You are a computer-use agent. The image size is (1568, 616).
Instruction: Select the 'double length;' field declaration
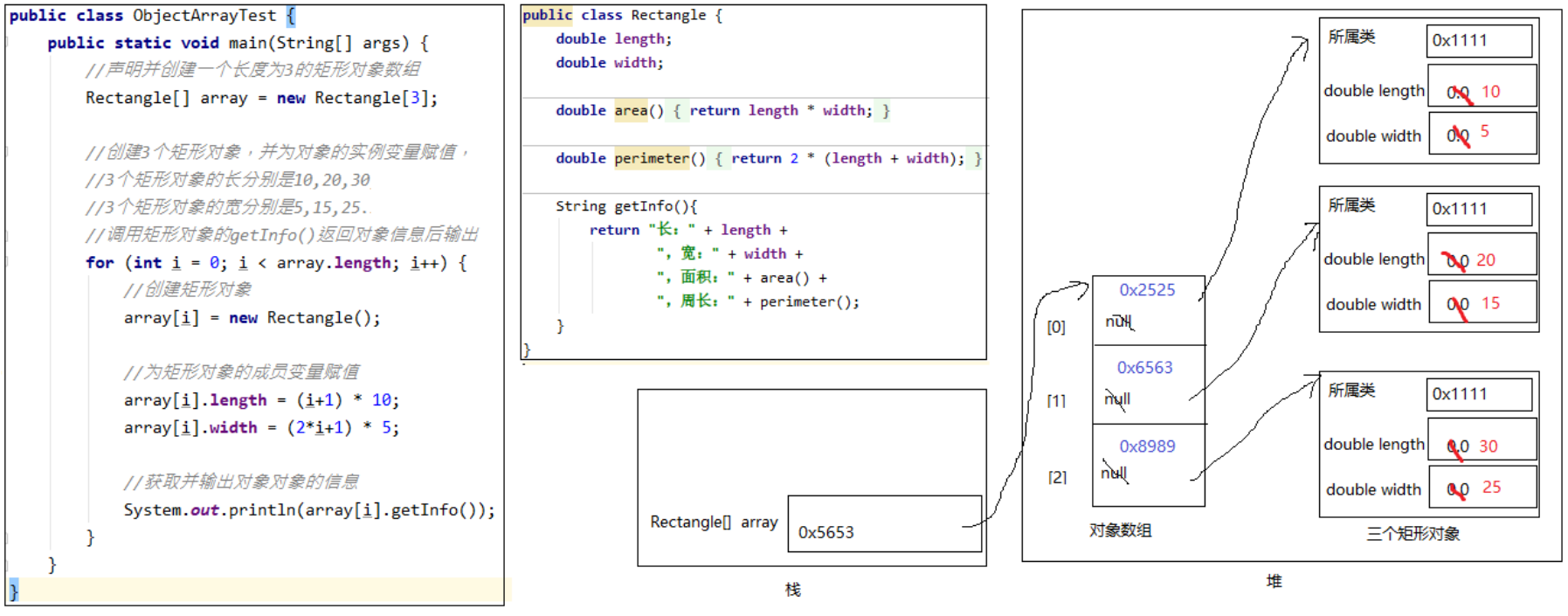coord(613,38)
